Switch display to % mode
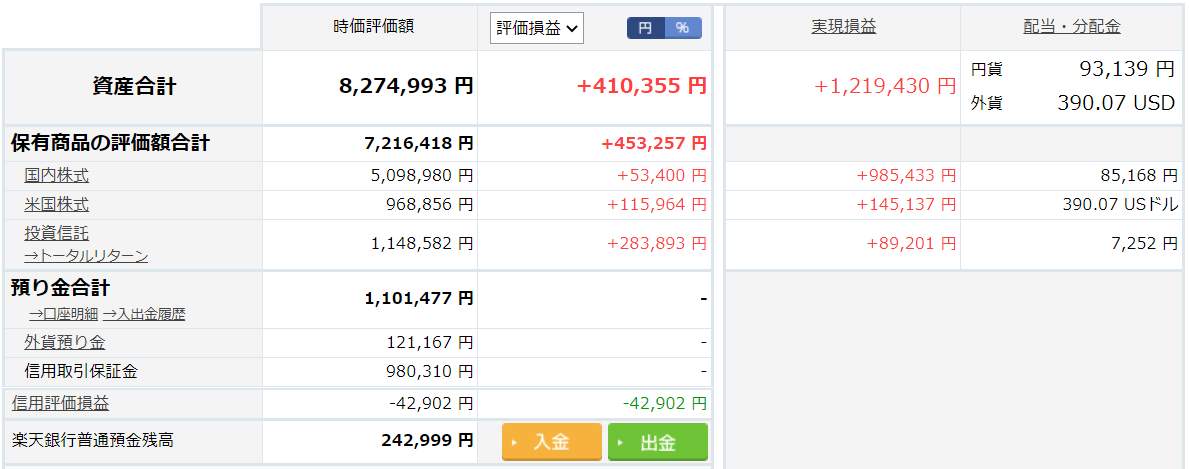 click(683, 28)
